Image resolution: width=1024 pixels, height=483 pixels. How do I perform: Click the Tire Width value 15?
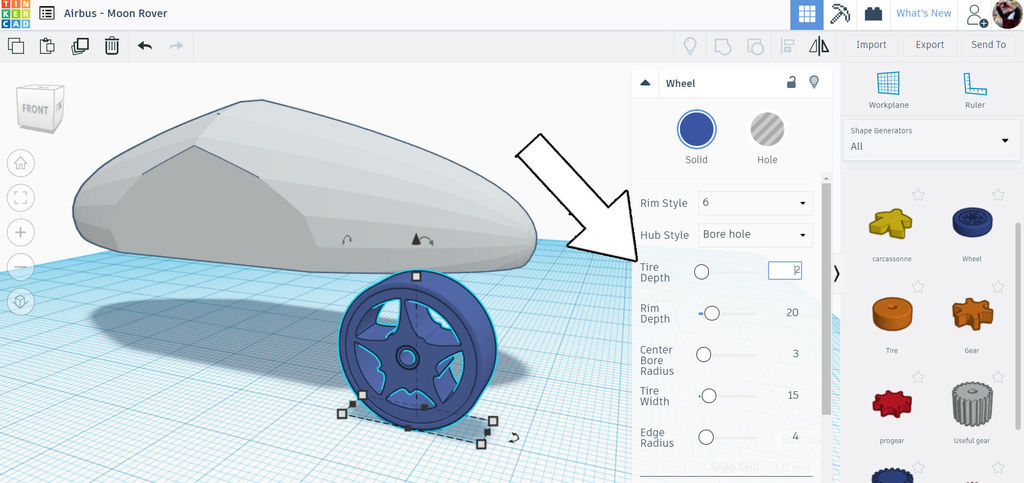793,395
